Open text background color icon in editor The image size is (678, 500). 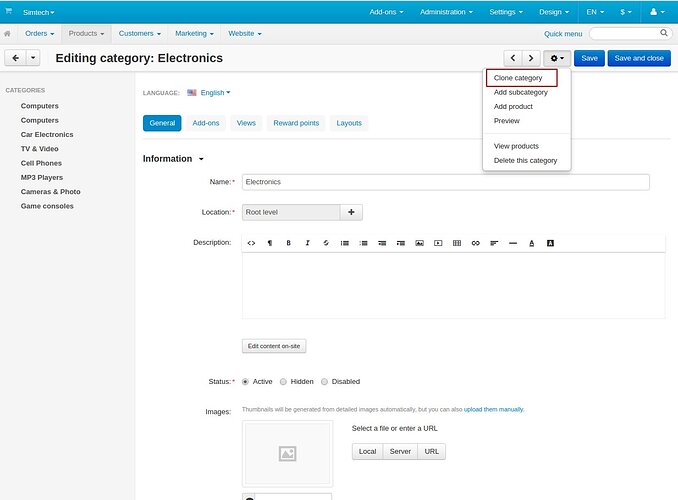(550, 243)
